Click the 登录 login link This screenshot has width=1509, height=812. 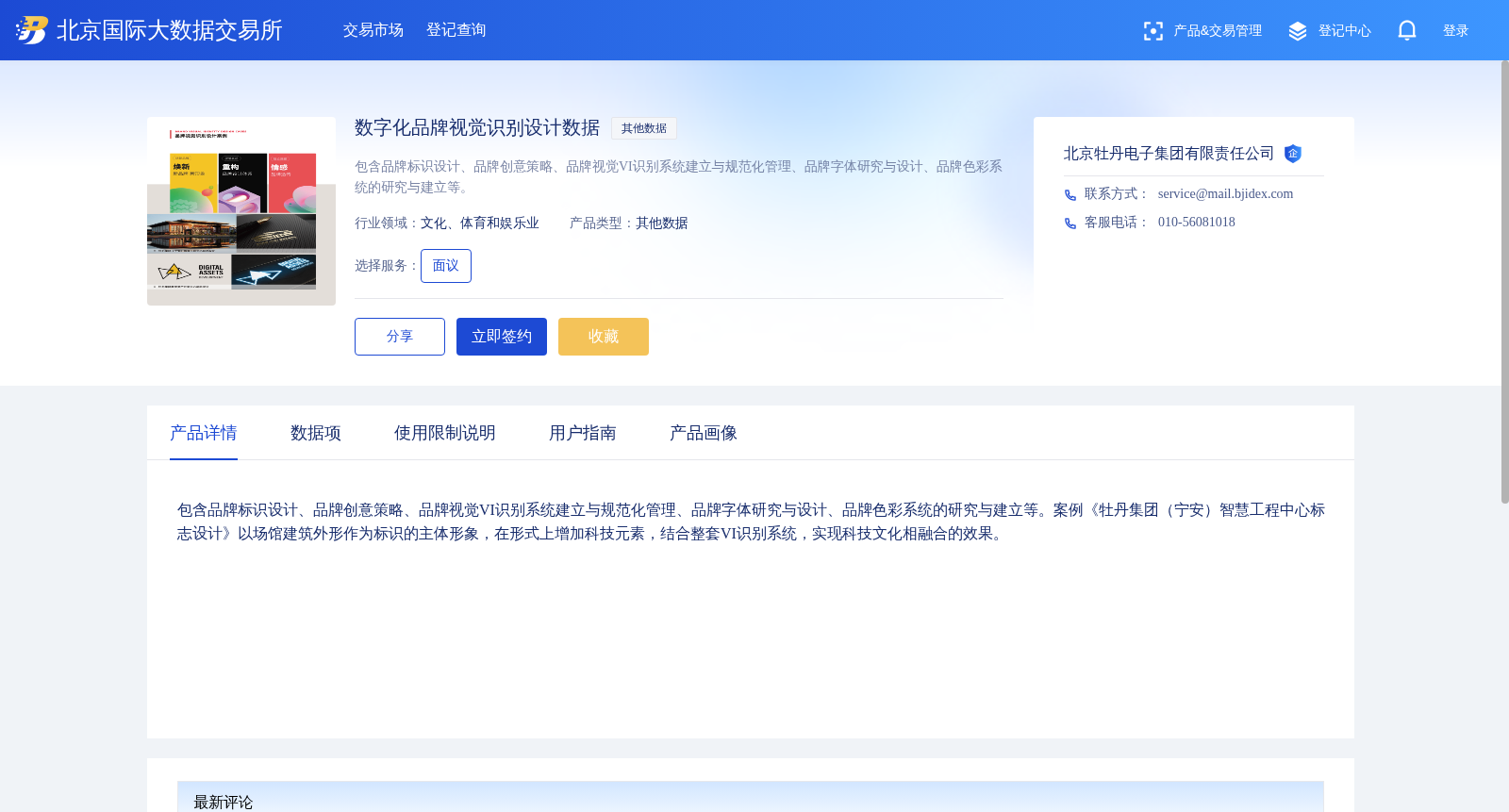(1456, 31)
